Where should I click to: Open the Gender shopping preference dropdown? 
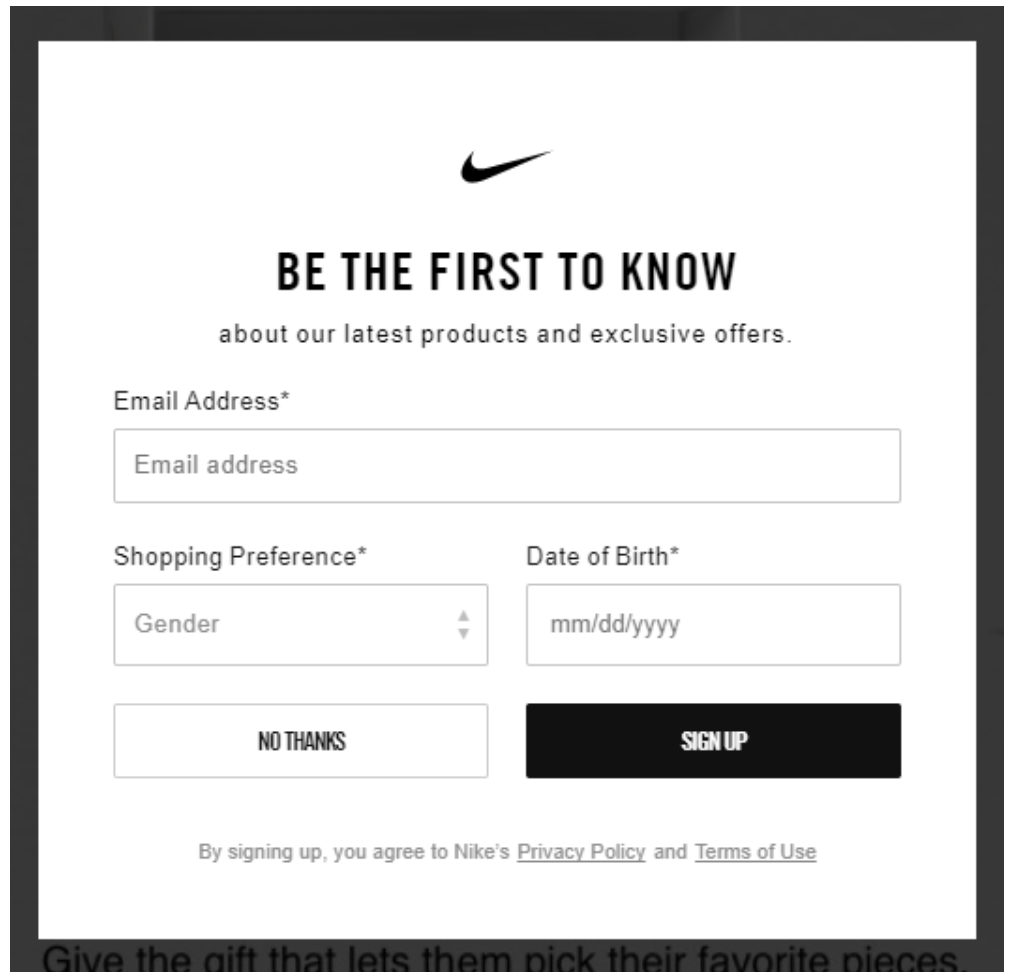pyautogui.click(x=290, y=625)
